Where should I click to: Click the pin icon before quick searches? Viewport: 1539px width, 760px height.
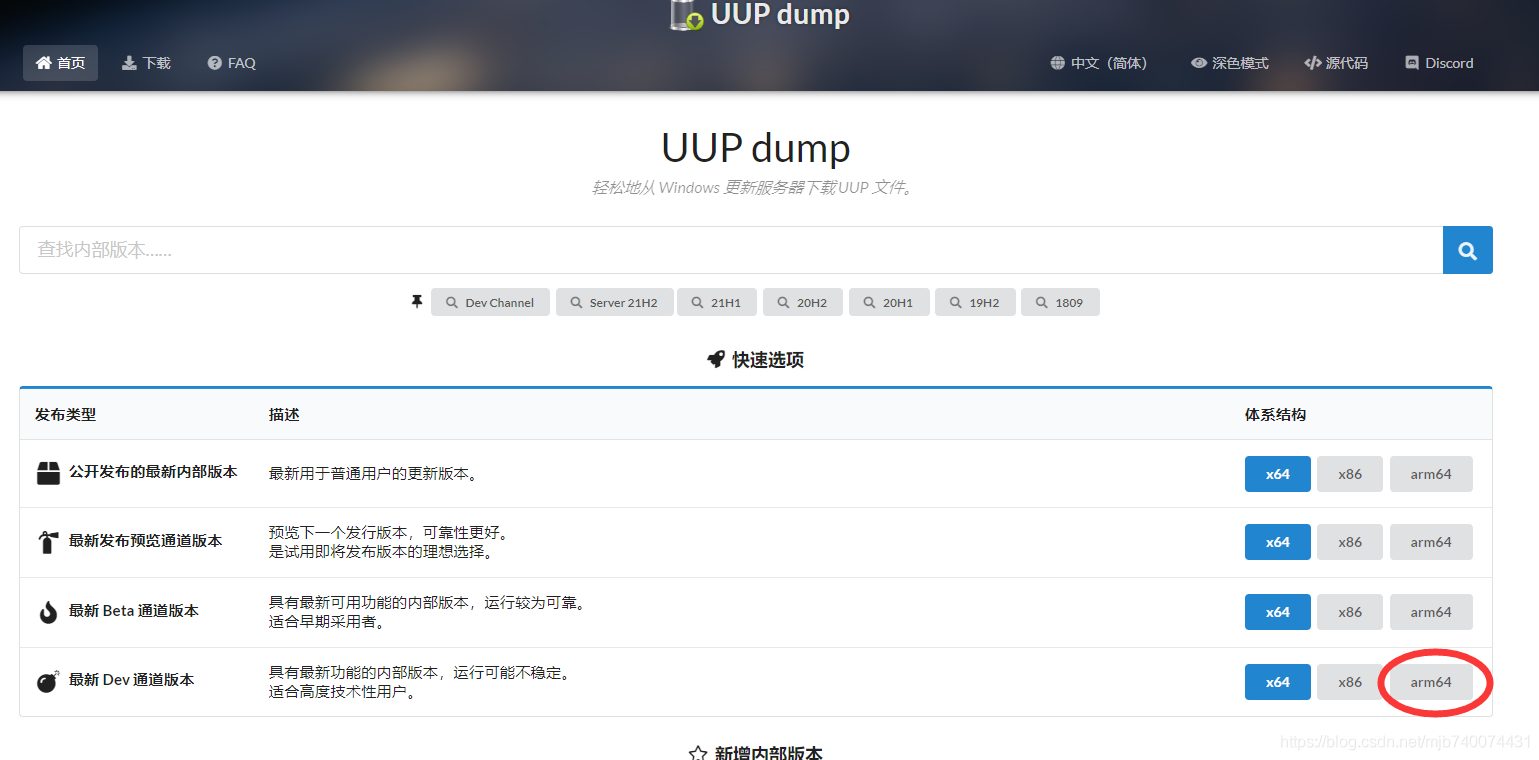click(x=417, y=302)
